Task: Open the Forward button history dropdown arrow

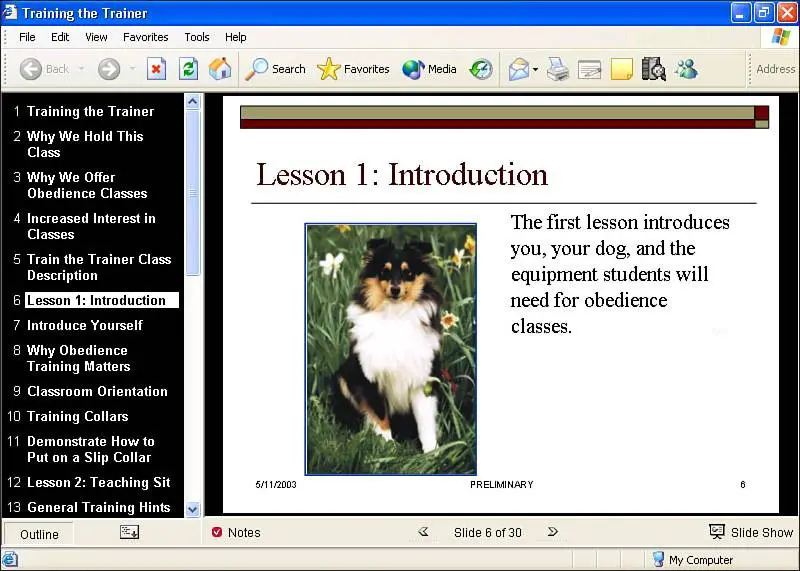Action: point(133,68)
